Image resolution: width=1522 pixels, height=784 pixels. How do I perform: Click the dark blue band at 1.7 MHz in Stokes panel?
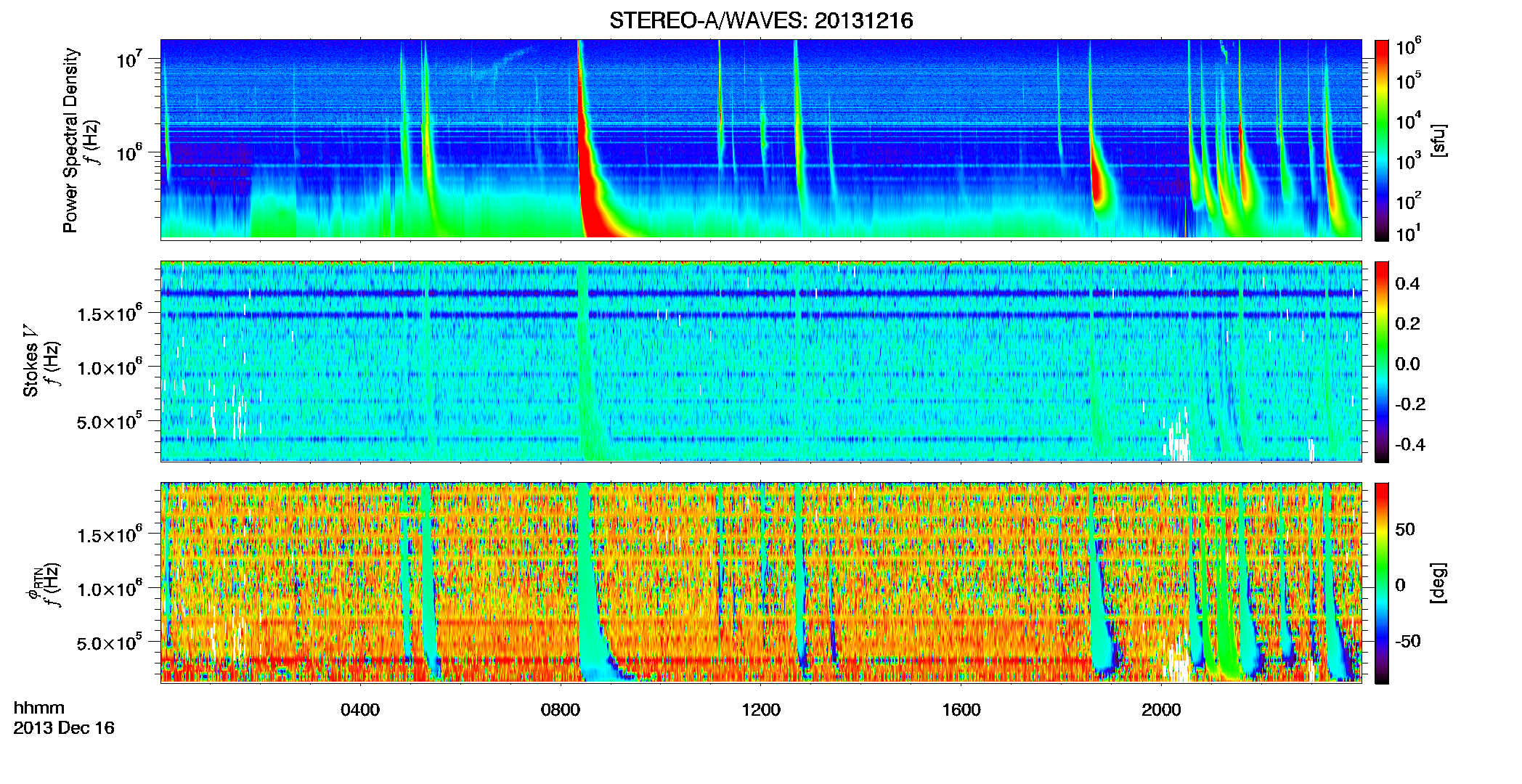coord(761,293)
